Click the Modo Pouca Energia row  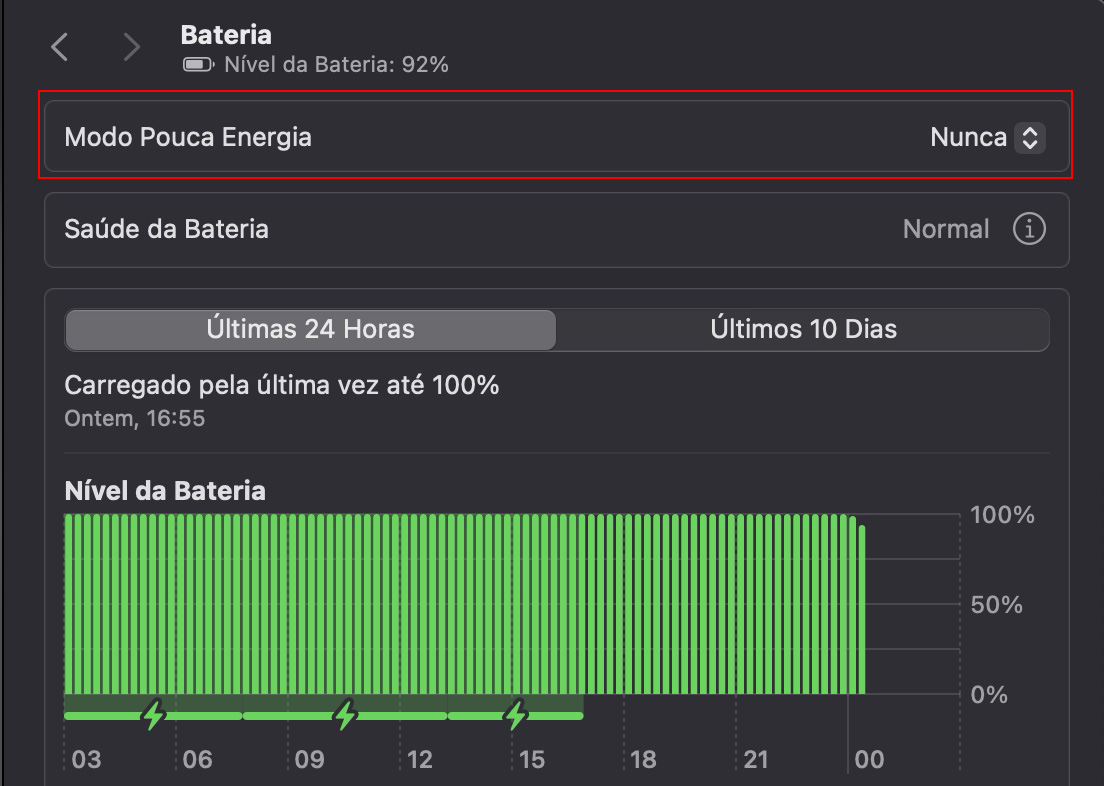(400, 138)
